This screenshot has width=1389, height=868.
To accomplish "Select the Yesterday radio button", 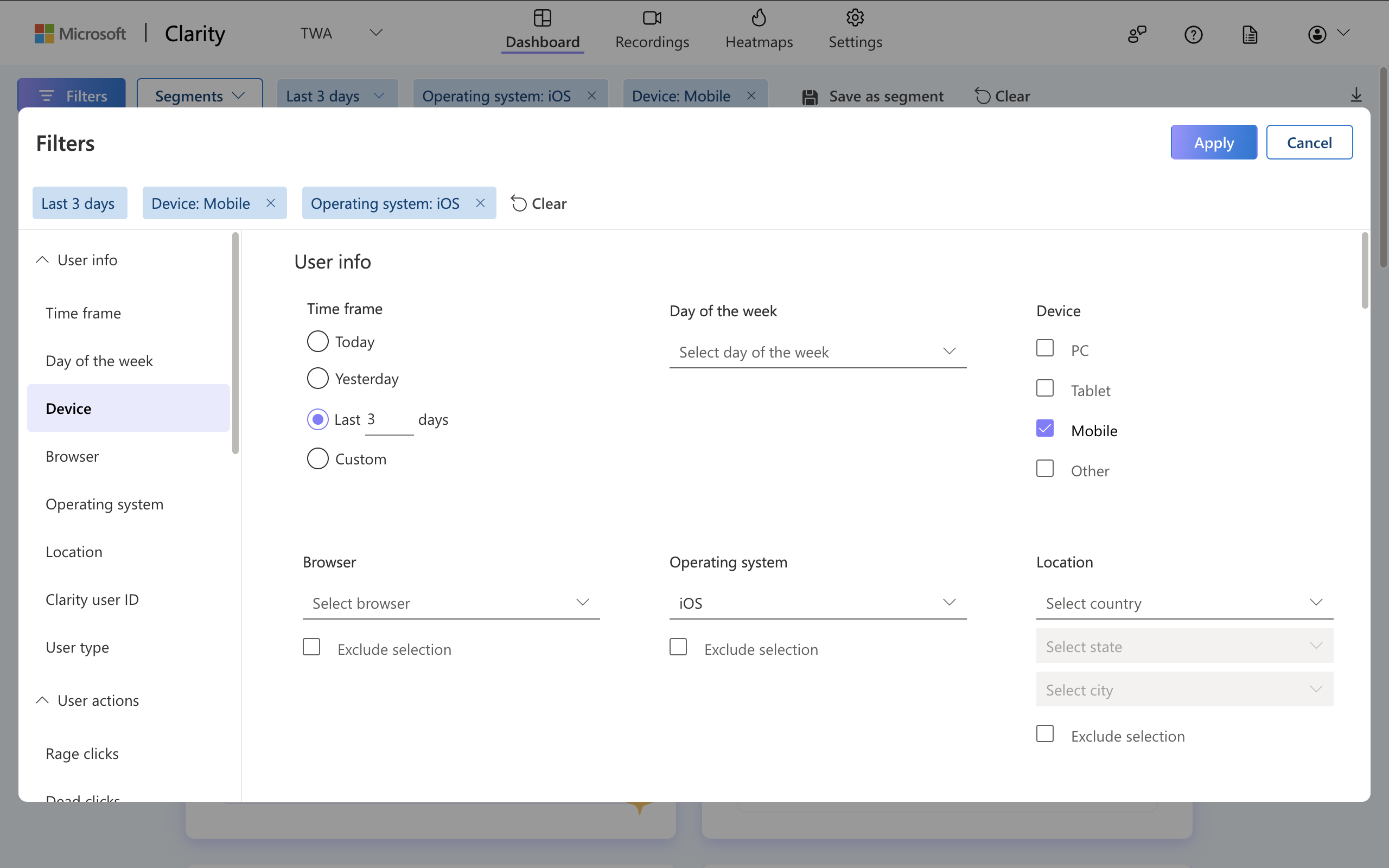I will 317,378.
